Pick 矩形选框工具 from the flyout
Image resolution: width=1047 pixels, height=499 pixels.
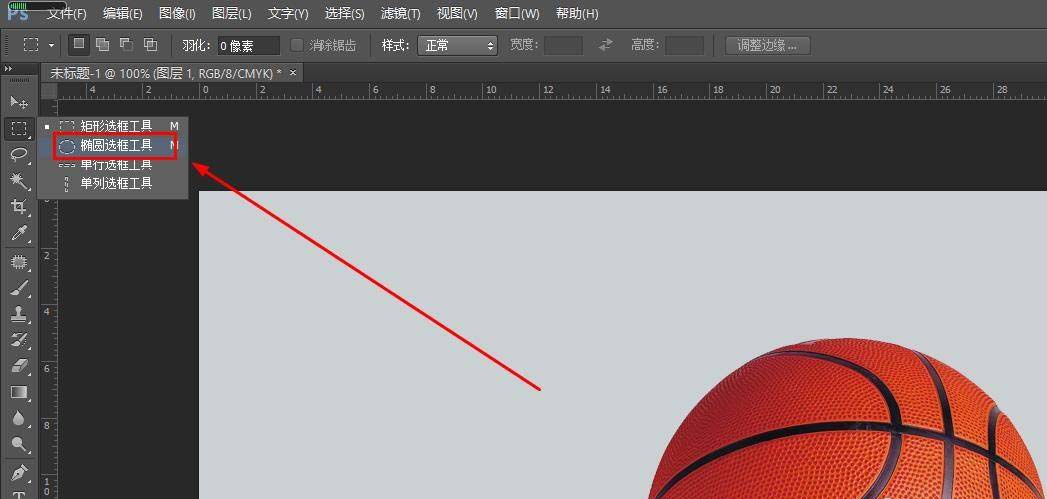click(x=112, y=126)
